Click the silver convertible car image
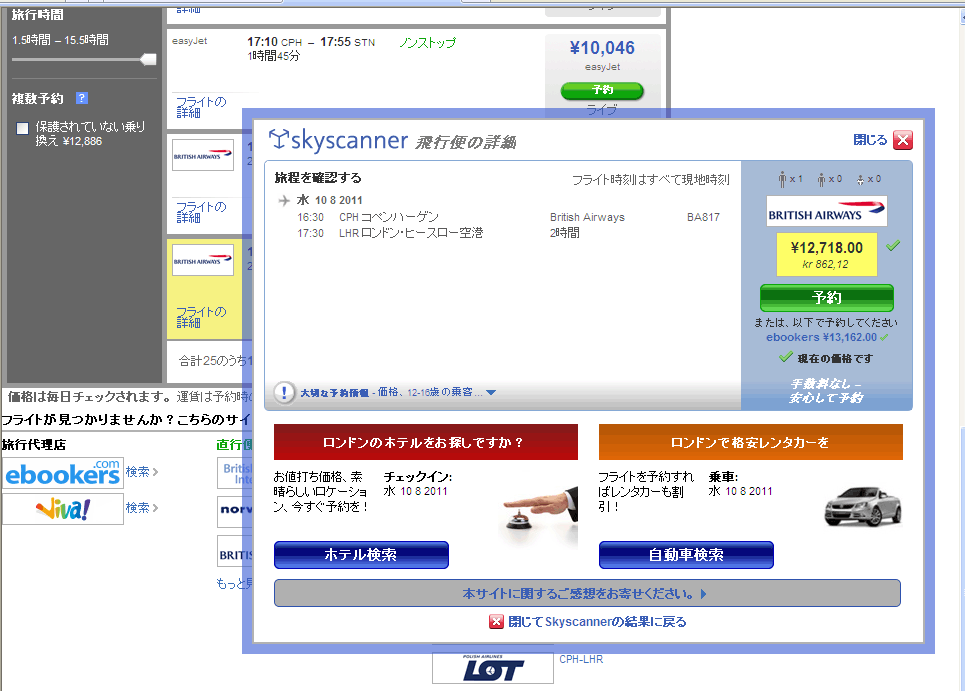The image size is (965, 691). coord(863,507)
